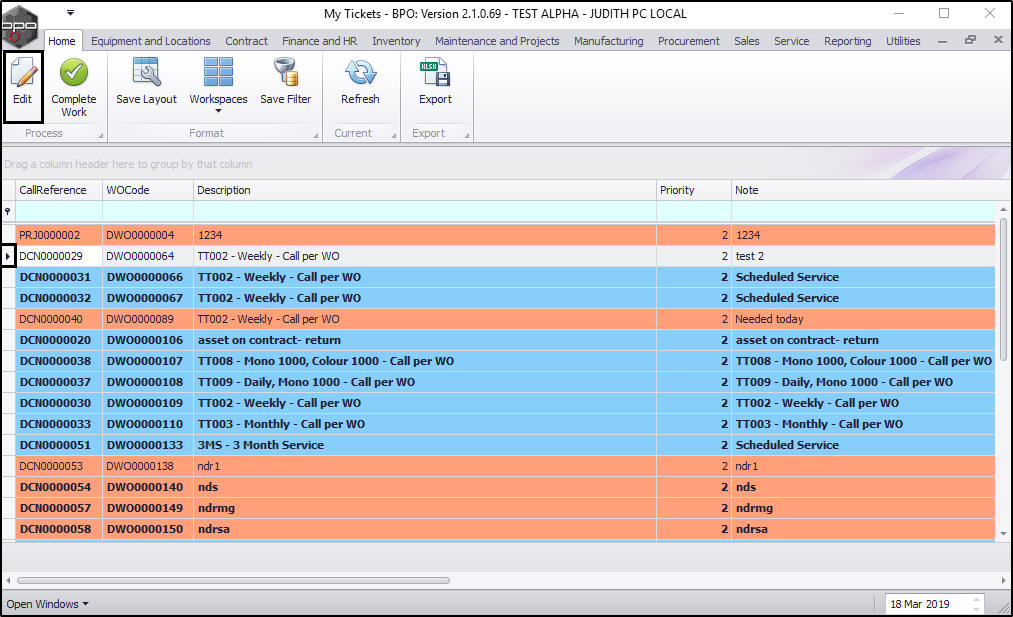Switch to the Inventory ribbon tab

click(396, 41)
